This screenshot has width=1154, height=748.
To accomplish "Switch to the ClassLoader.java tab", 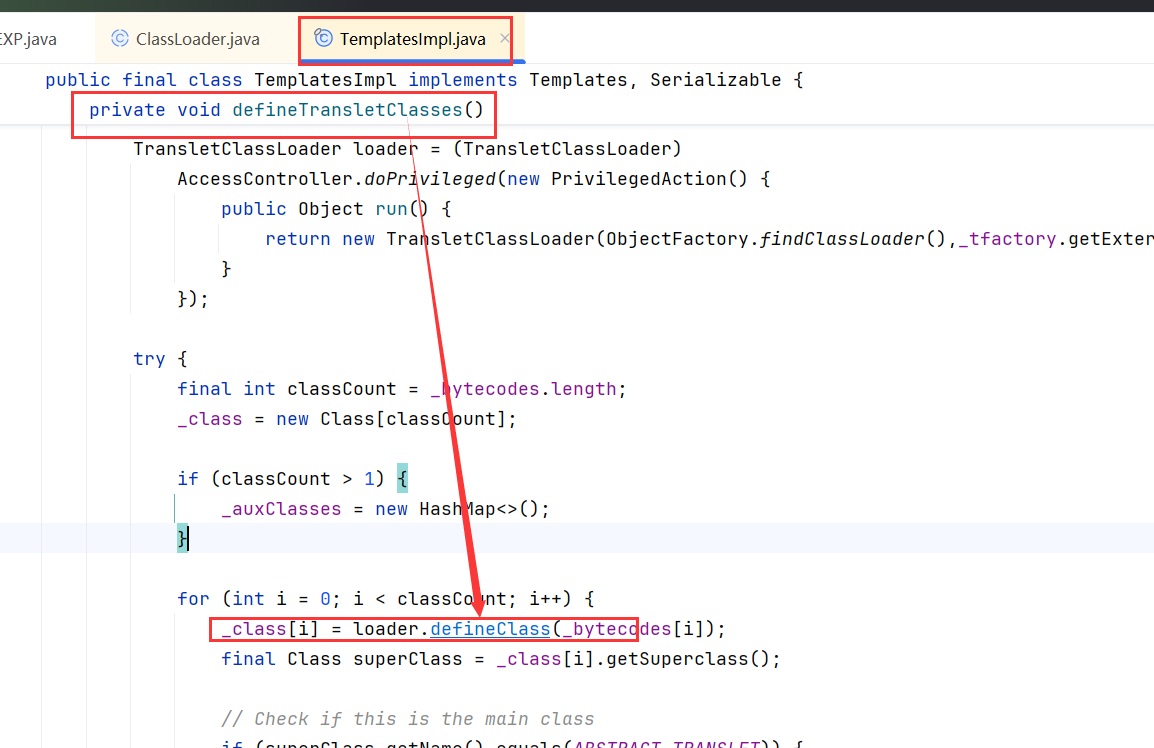I will 197,39.
